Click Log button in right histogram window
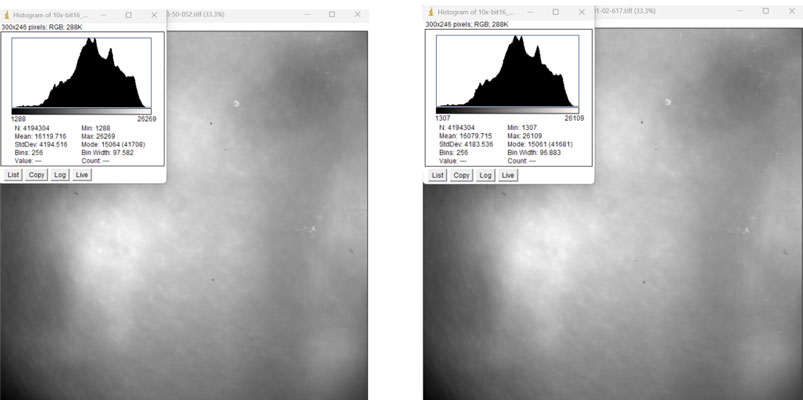The width and height of the screenshot is (803, 400). click(485, 176)
